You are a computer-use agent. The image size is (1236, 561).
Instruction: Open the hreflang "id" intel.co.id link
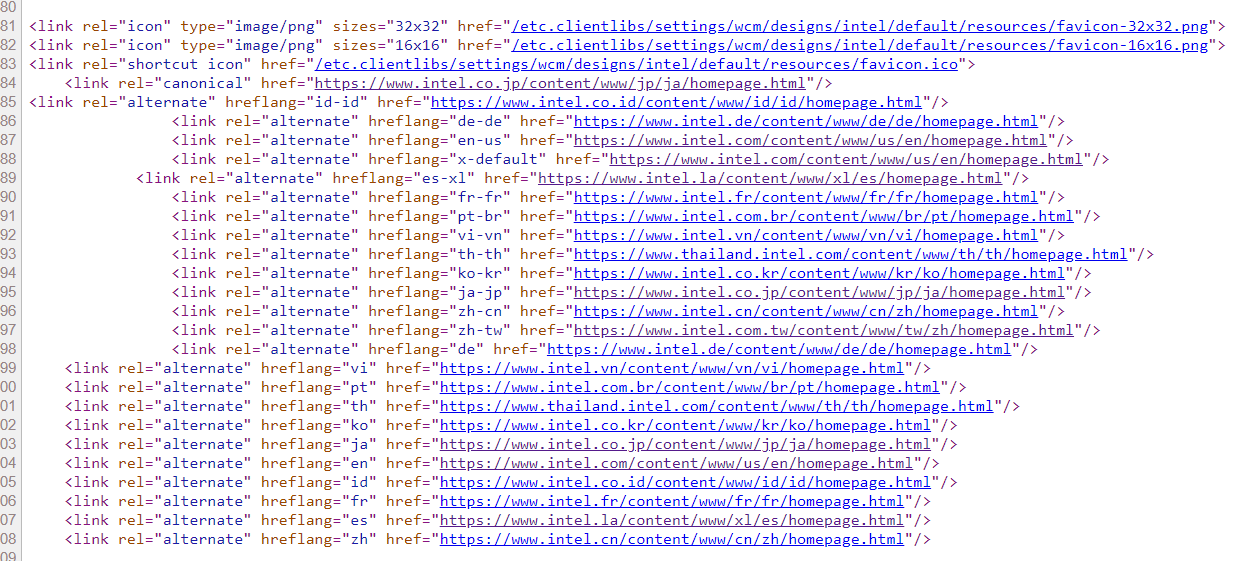point(685,482)
